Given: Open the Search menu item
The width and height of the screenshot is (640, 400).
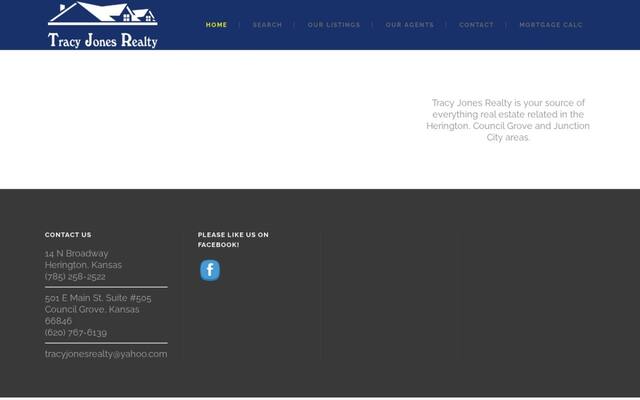Looking at the screenshot, I should pos(267,25).
